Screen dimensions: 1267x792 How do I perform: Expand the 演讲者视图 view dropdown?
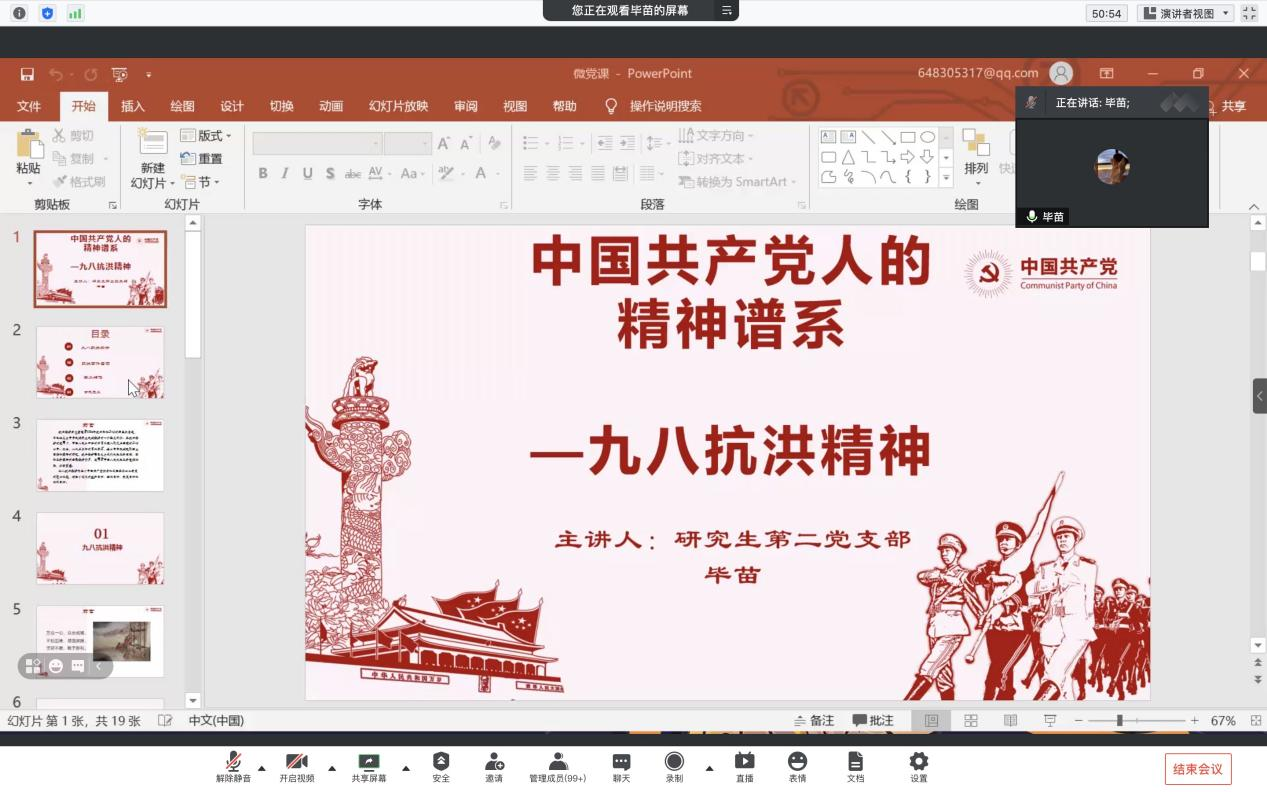click(1186, 13)
